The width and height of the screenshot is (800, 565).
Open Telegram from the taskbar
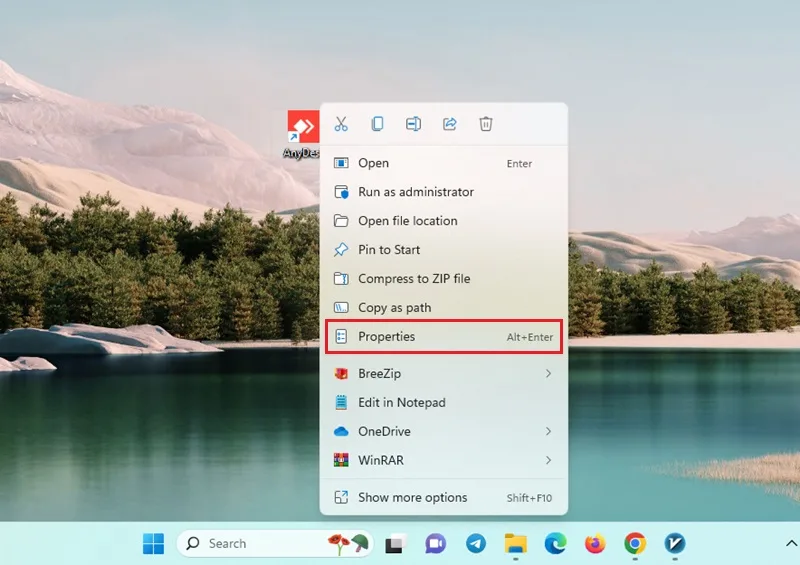click(476, 544)
